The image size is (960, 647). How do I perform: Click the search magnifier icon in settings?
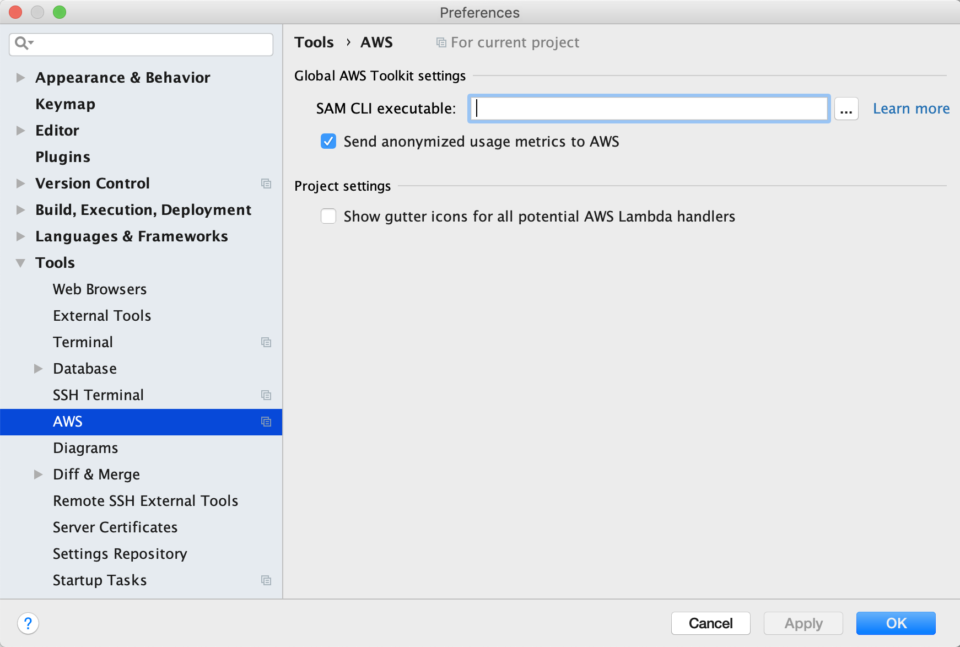pos(24,43)
